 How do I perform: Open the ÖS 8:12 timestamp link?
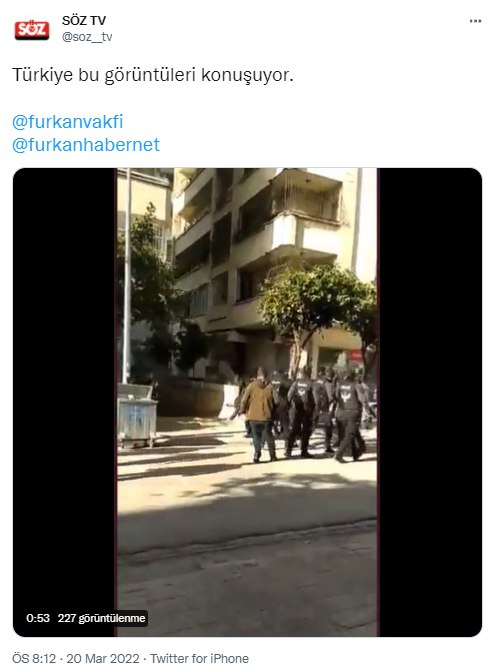click(34, 658)
